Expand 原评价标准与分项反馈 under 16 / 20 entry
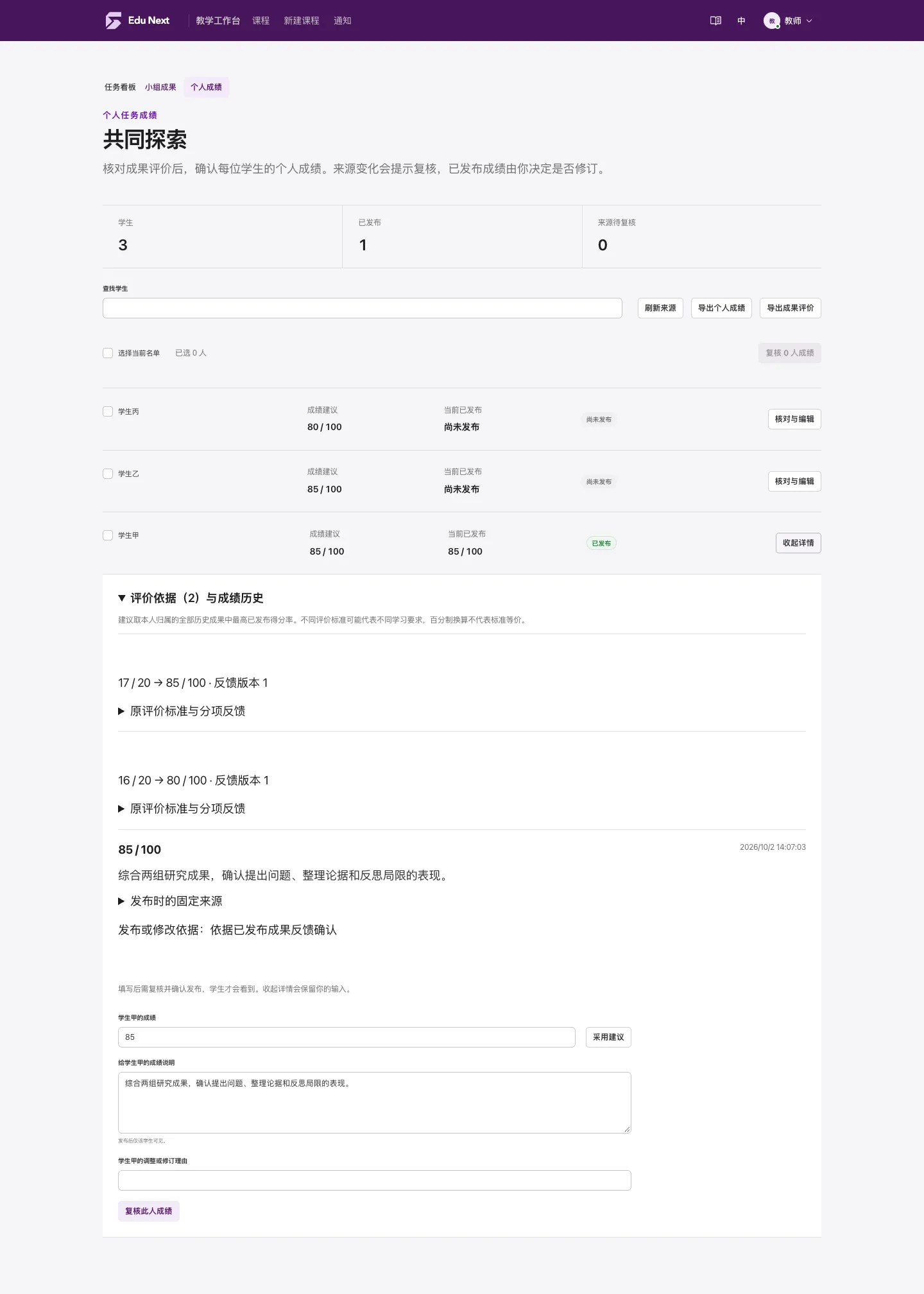 (x=182, y=809)
